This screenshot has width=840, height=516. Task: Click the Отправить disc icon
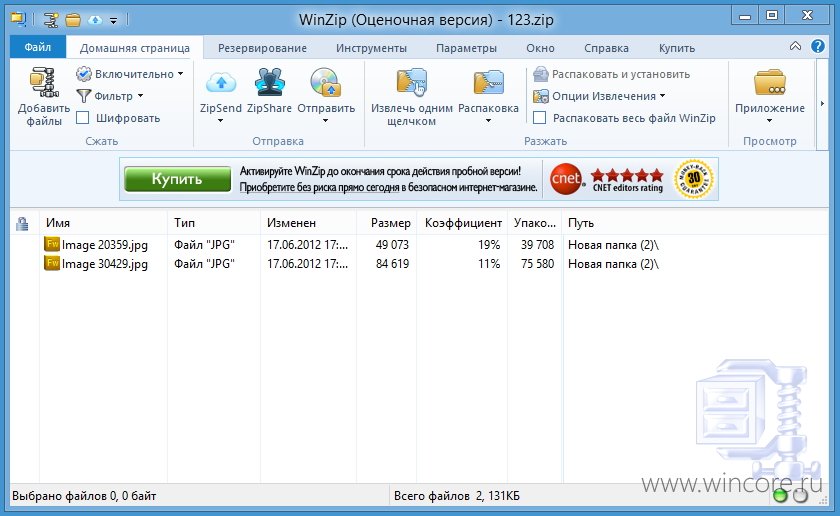click(x=326, y=82)
